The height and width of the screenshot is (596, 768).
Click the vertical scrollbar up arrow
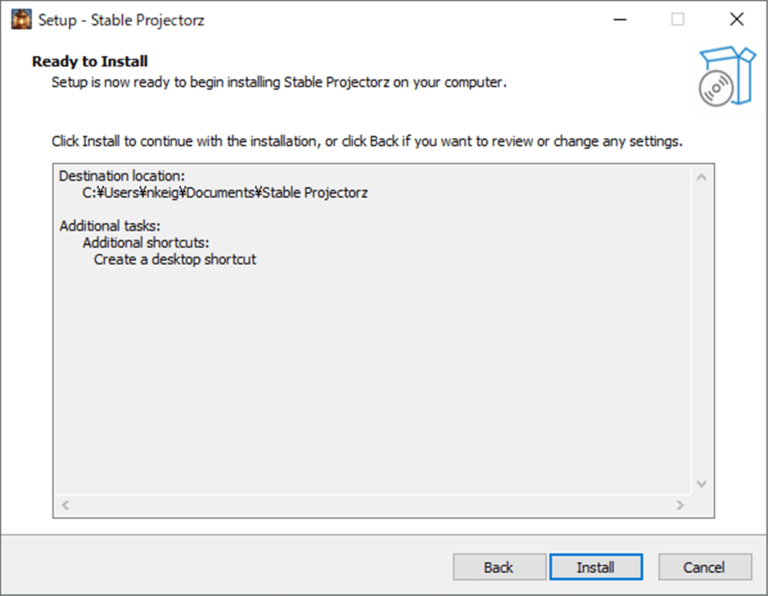tap(701, 178)
